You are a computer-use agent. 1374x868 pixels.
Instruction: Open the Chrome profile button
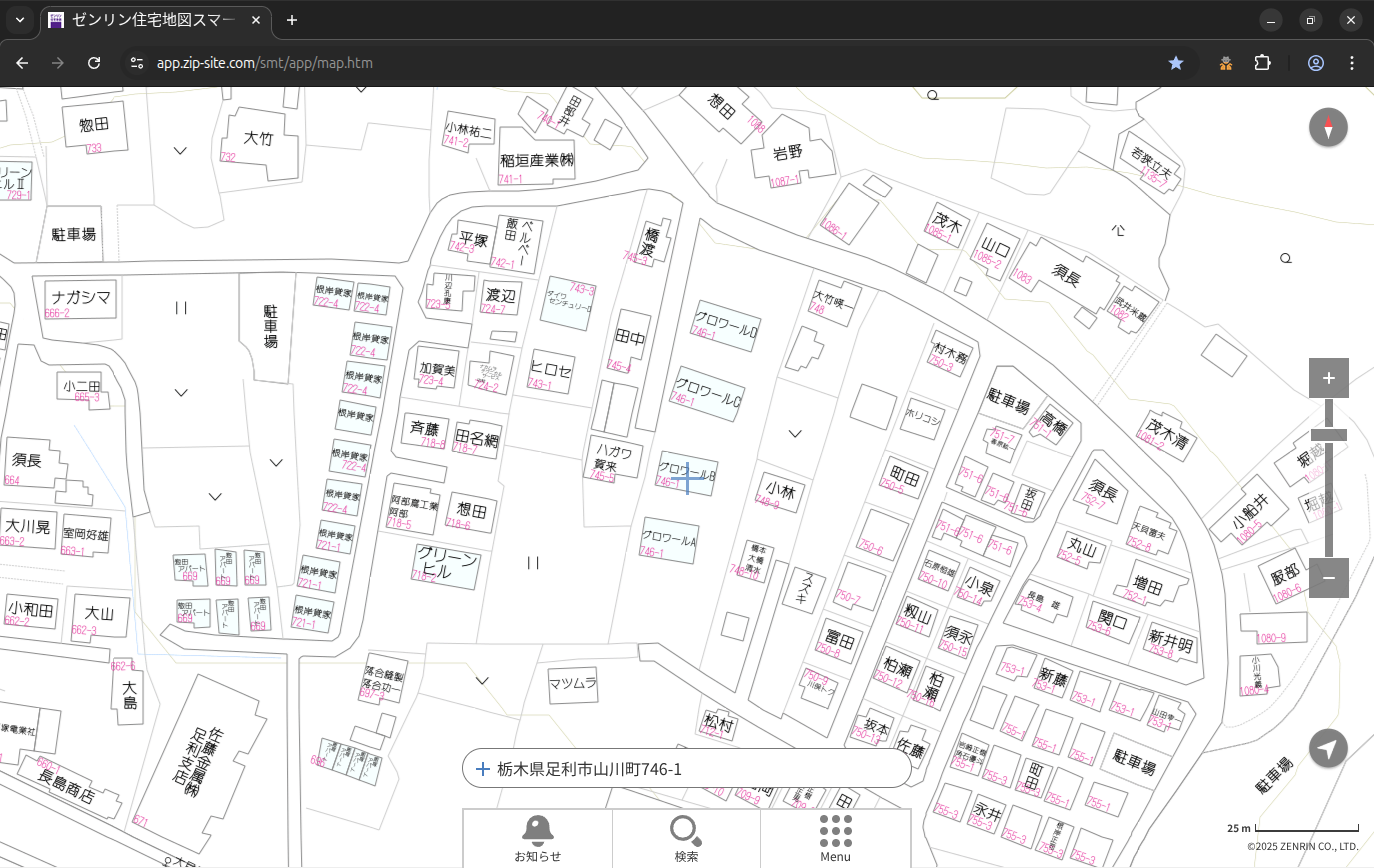(x=1315, y=63)
